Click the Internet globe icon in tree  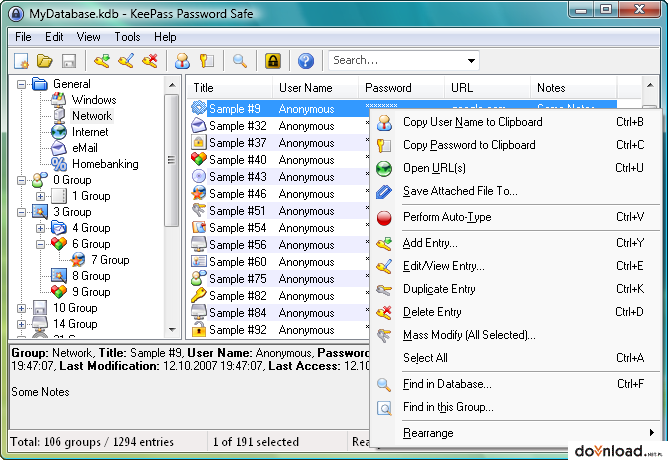tap(59, 132)
